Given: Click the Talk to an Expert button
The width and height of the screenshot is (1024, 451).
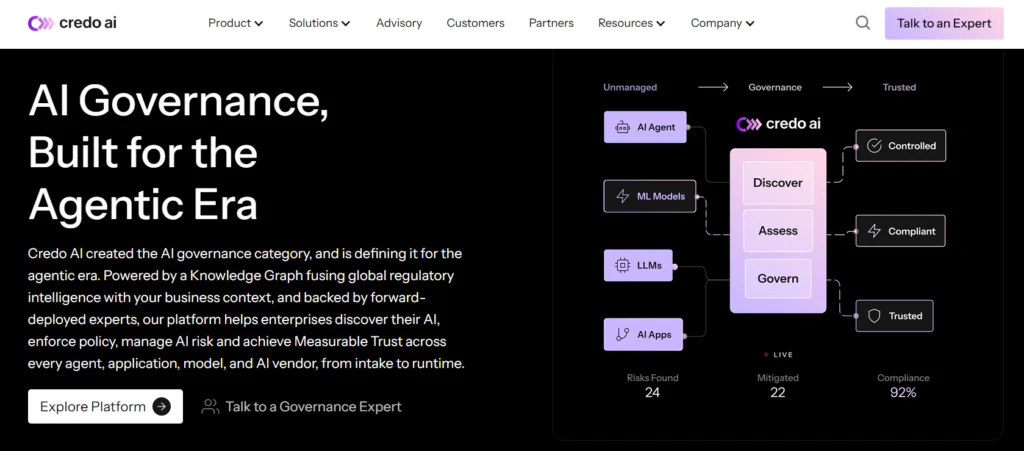Looking at the screenshot, I should tap(944, 23).
